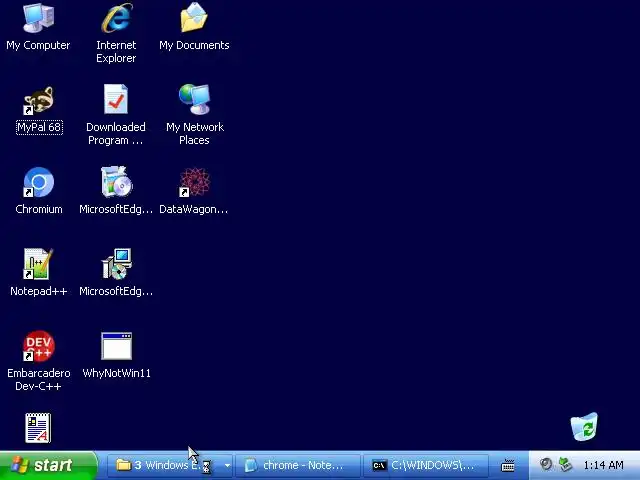Select the Internet Explorer desktop icon
Screen dimensions: 640x480
(117, 18)
